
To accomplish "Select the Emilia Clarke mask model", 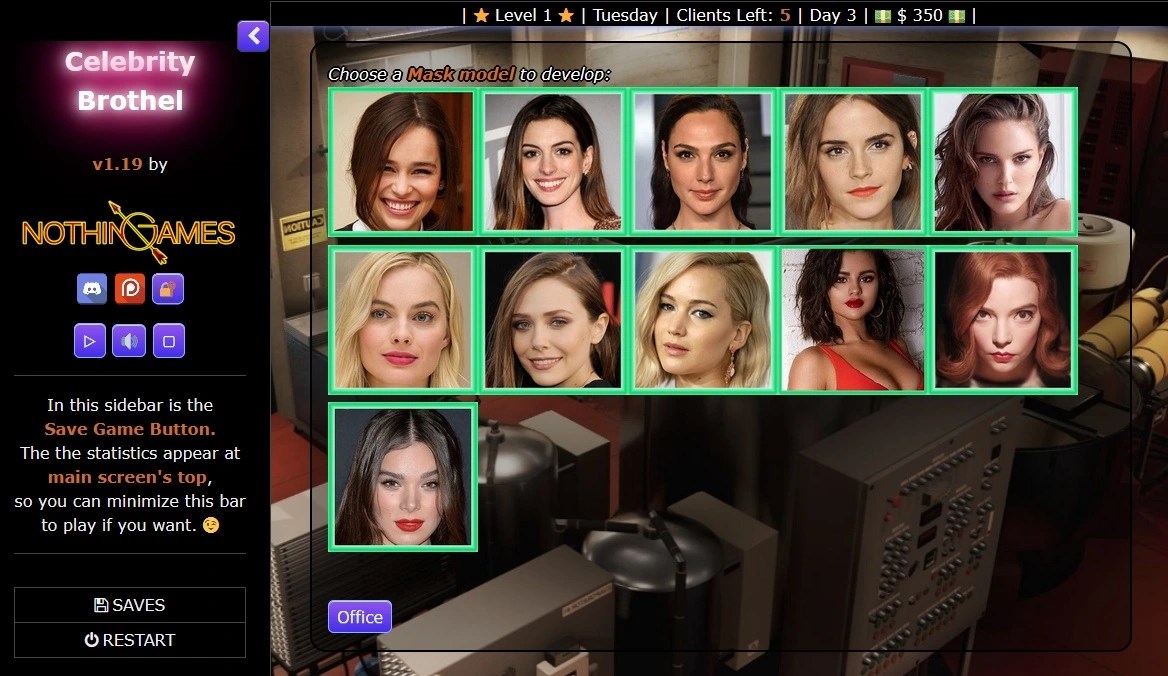I will 401,162.
